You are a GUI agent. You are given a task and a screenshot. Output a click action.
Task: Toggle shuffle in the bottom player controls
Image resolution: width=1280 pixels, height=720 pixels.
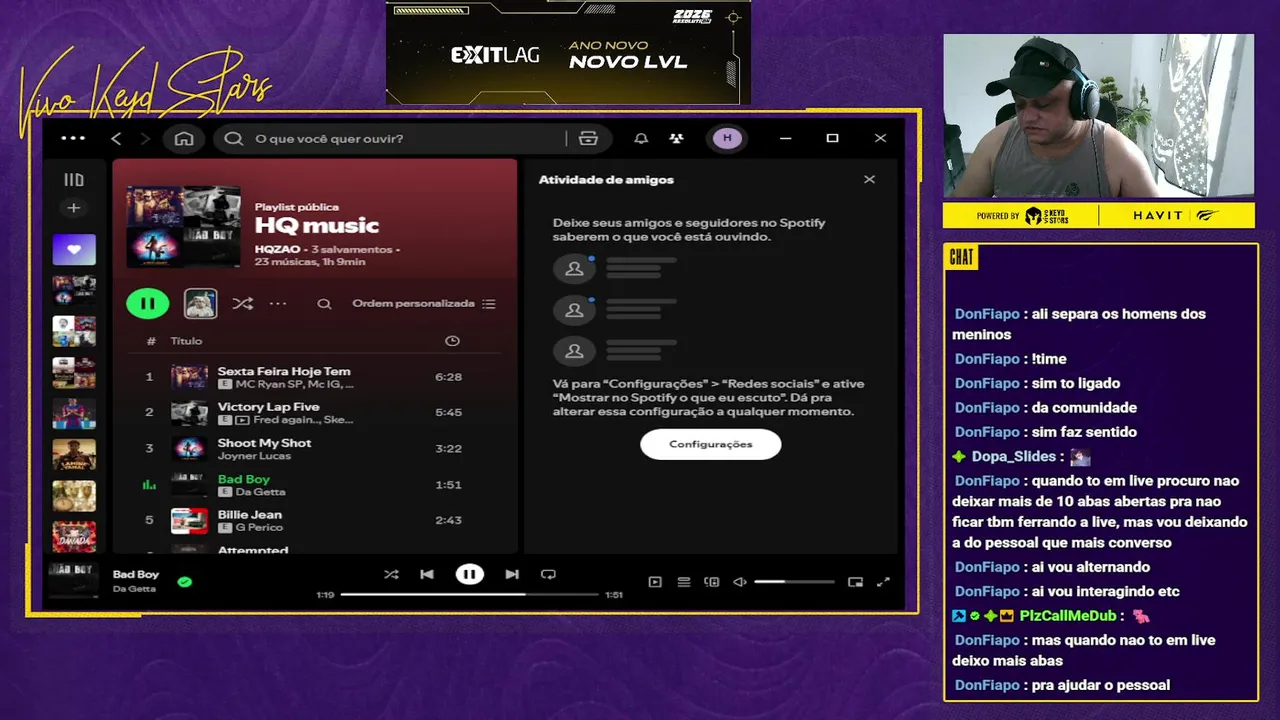(391, 574)
